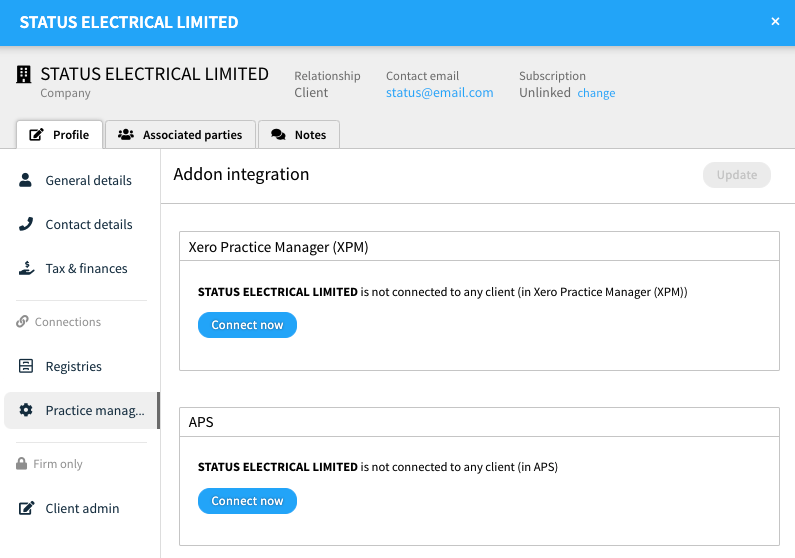Click the Addon integration heading
Viewport: 795px width, 558px height.
(x=241, y=174)
